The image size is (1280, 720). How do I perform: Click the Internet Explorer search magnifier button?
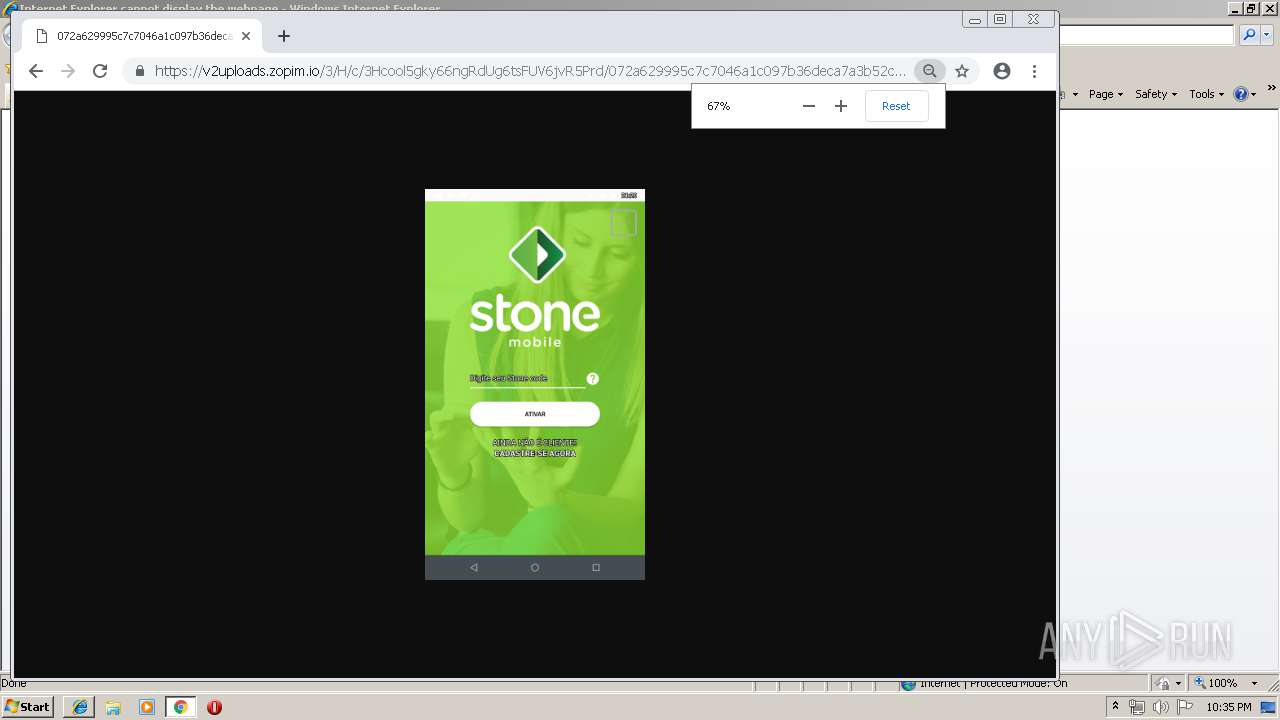[x=1249, y=35]
